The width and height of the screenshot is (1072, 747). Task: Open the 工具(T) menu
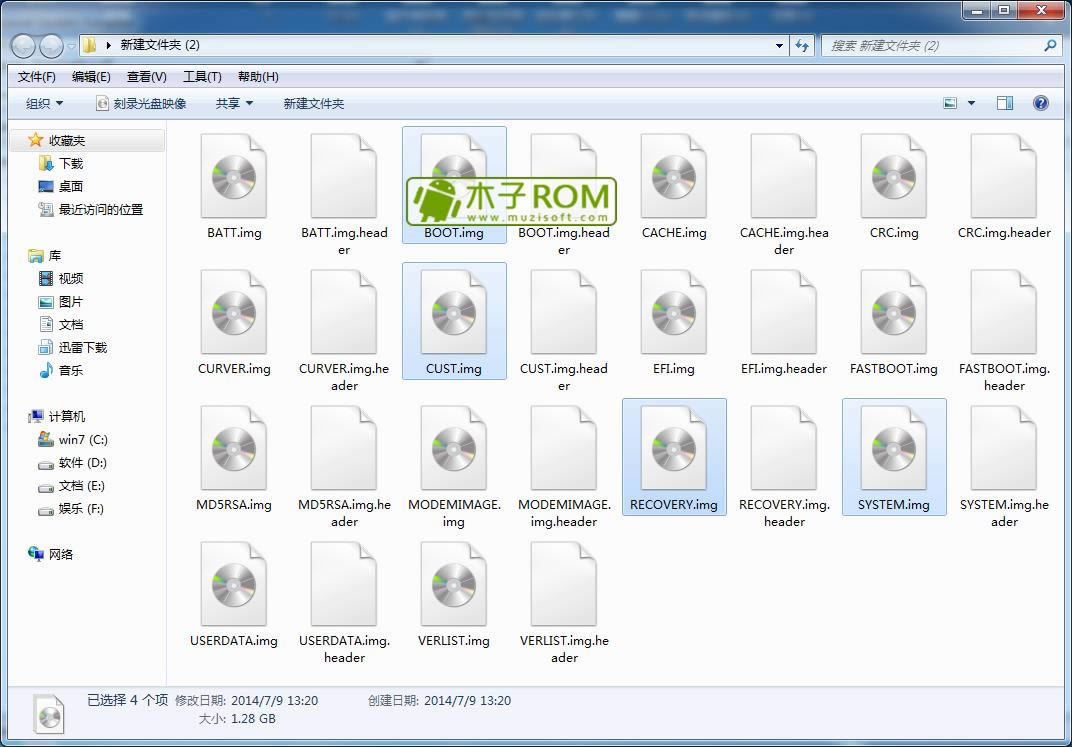pos(202,77)
